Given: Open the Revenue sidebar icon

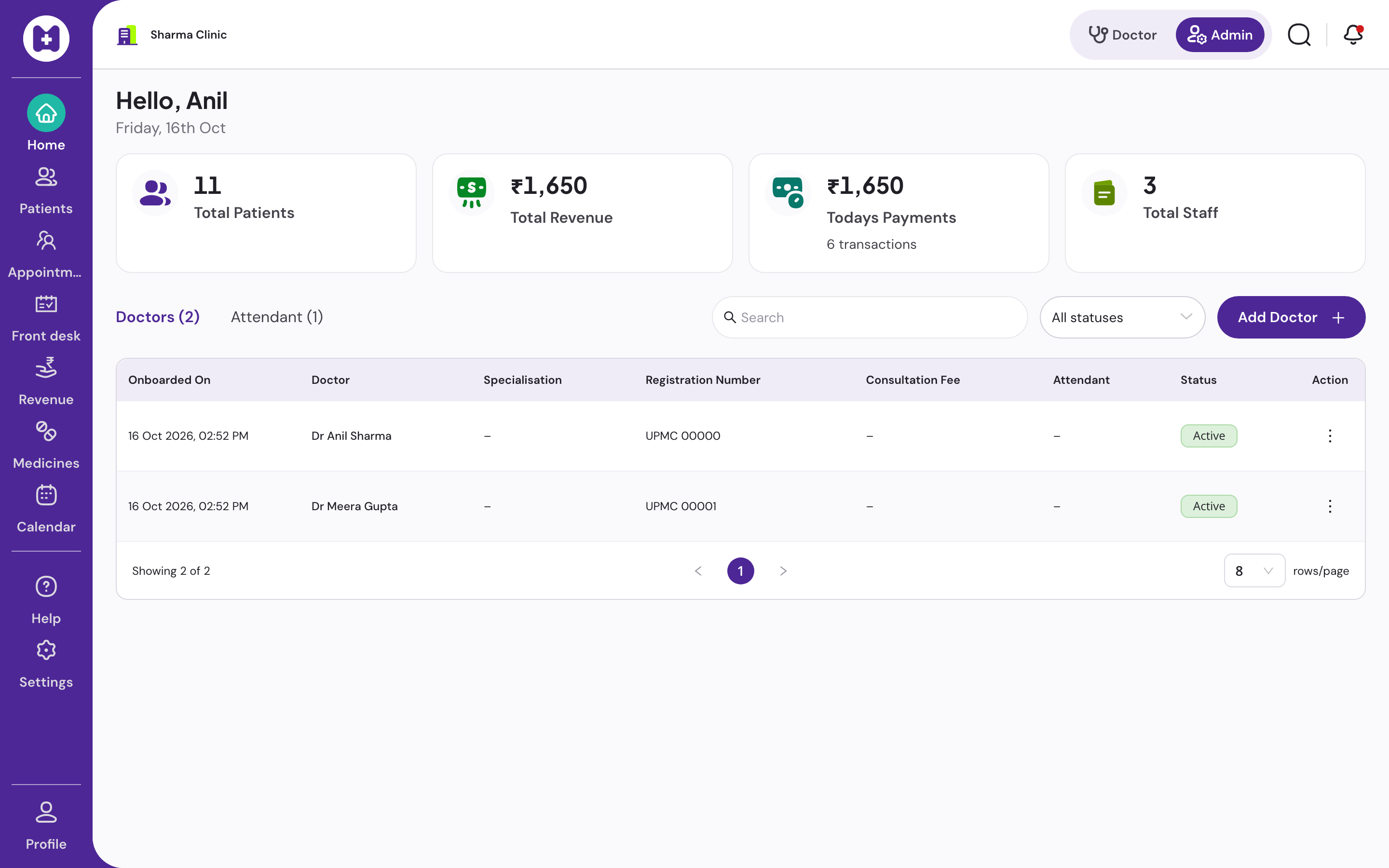Looking at the screenshot, I should (46, 368).
